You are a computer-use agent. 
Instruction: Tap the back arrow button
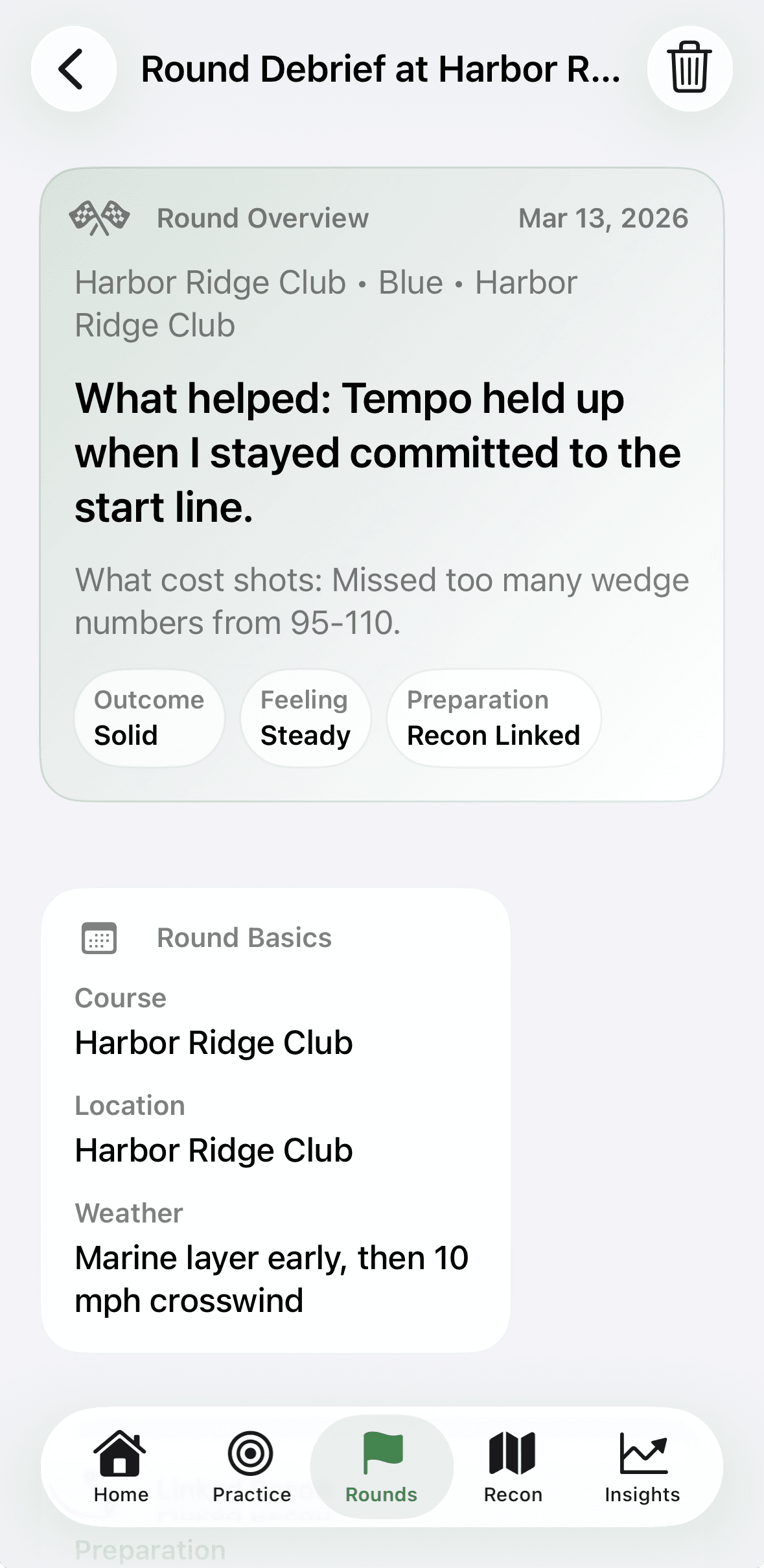(73, 69)
